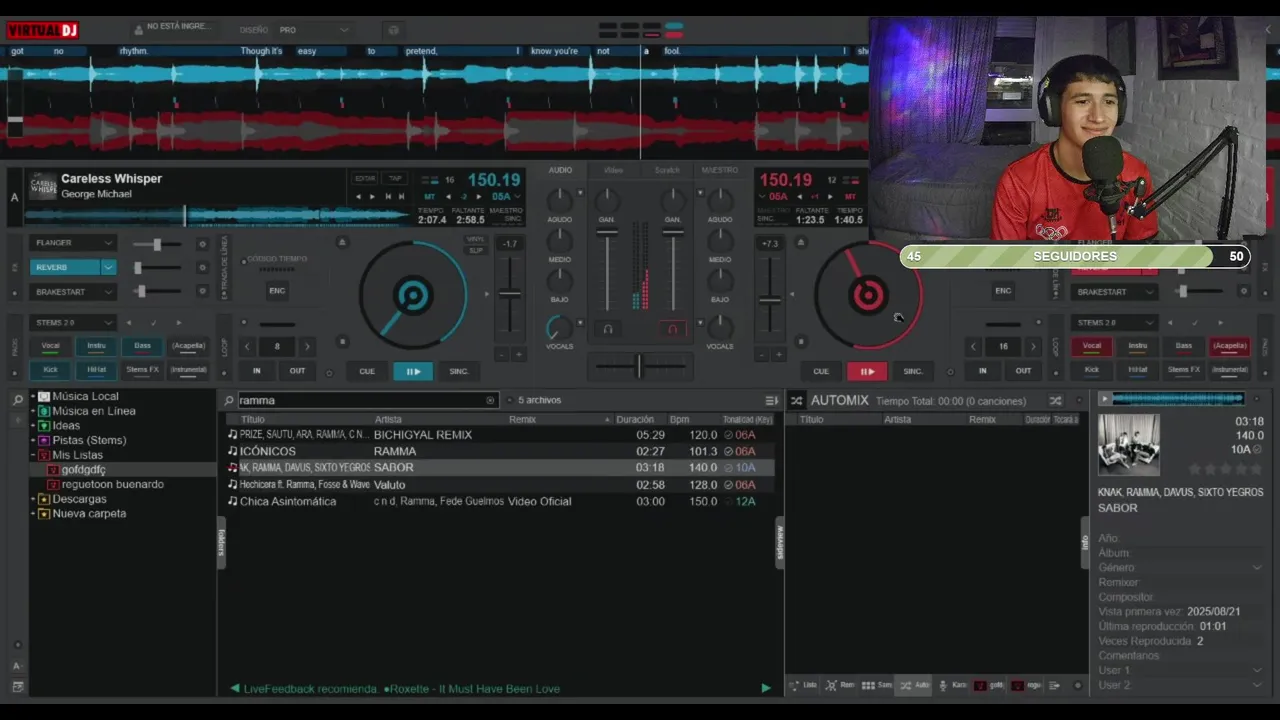Open REVERB effect settings gear on deck A

[x=202, y=267]
